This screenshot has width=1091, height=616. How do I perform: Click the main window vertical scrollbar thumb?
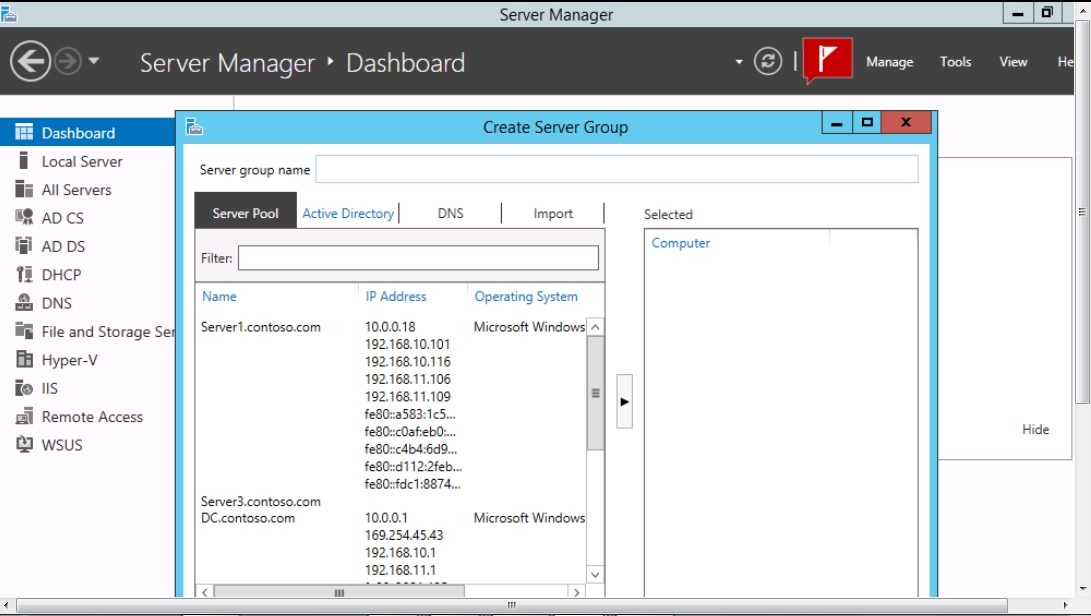coord(1082,212)
